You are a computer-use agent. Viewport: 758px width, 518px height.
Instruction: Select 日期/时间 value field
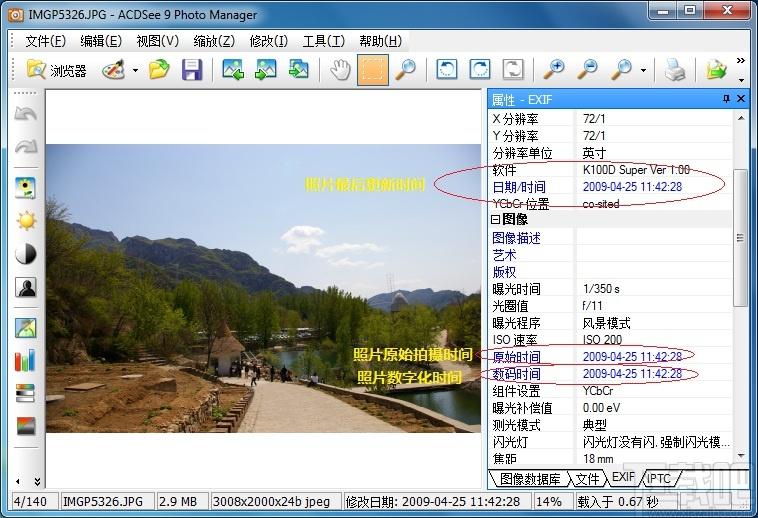coord(654,187)
